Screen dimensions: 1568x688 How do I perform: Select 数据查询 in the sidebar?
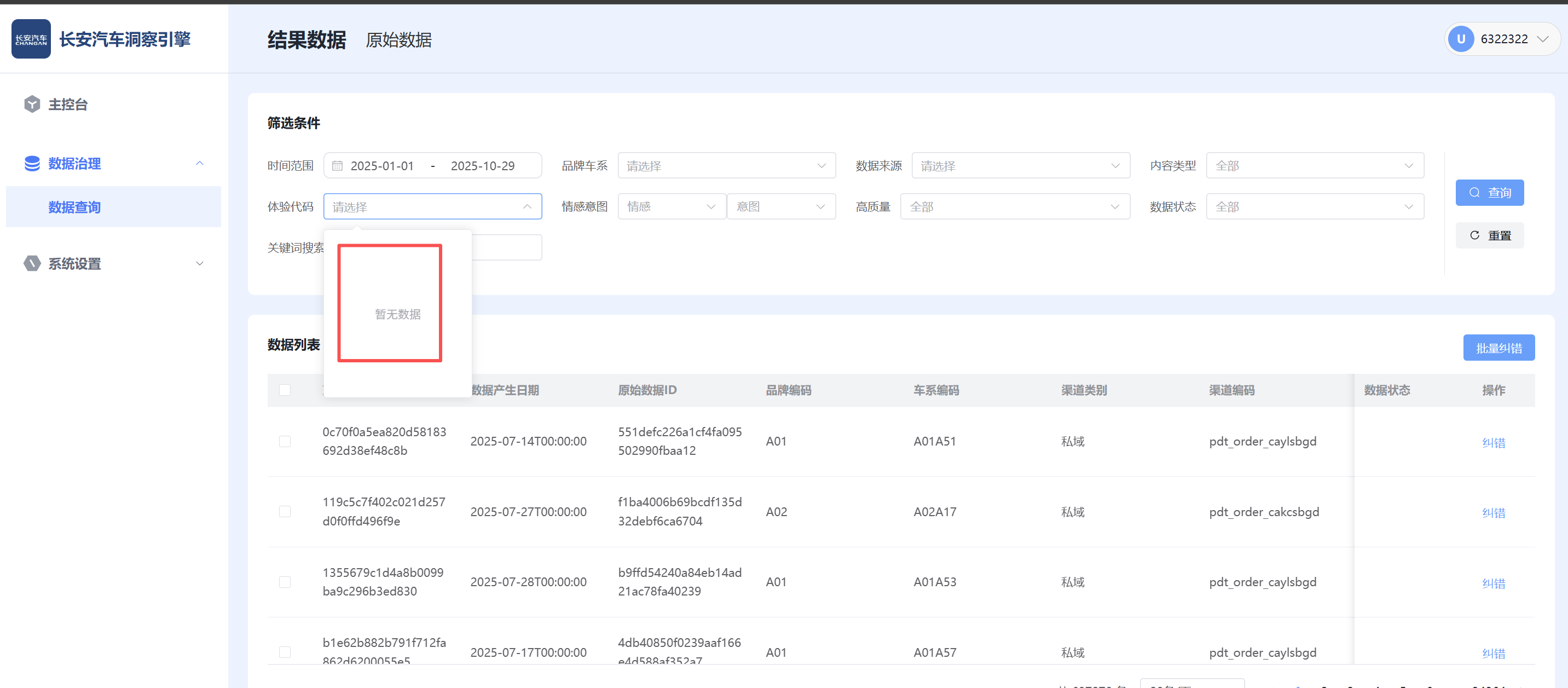[74, 207]
